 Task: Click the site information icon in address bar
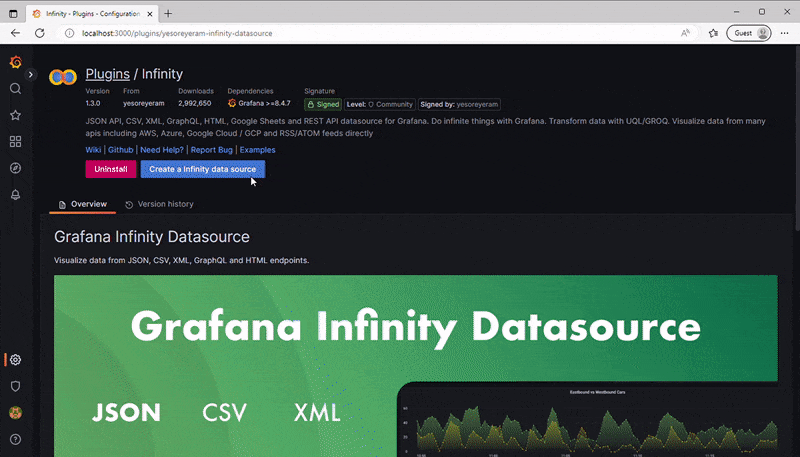pos(69,33)
